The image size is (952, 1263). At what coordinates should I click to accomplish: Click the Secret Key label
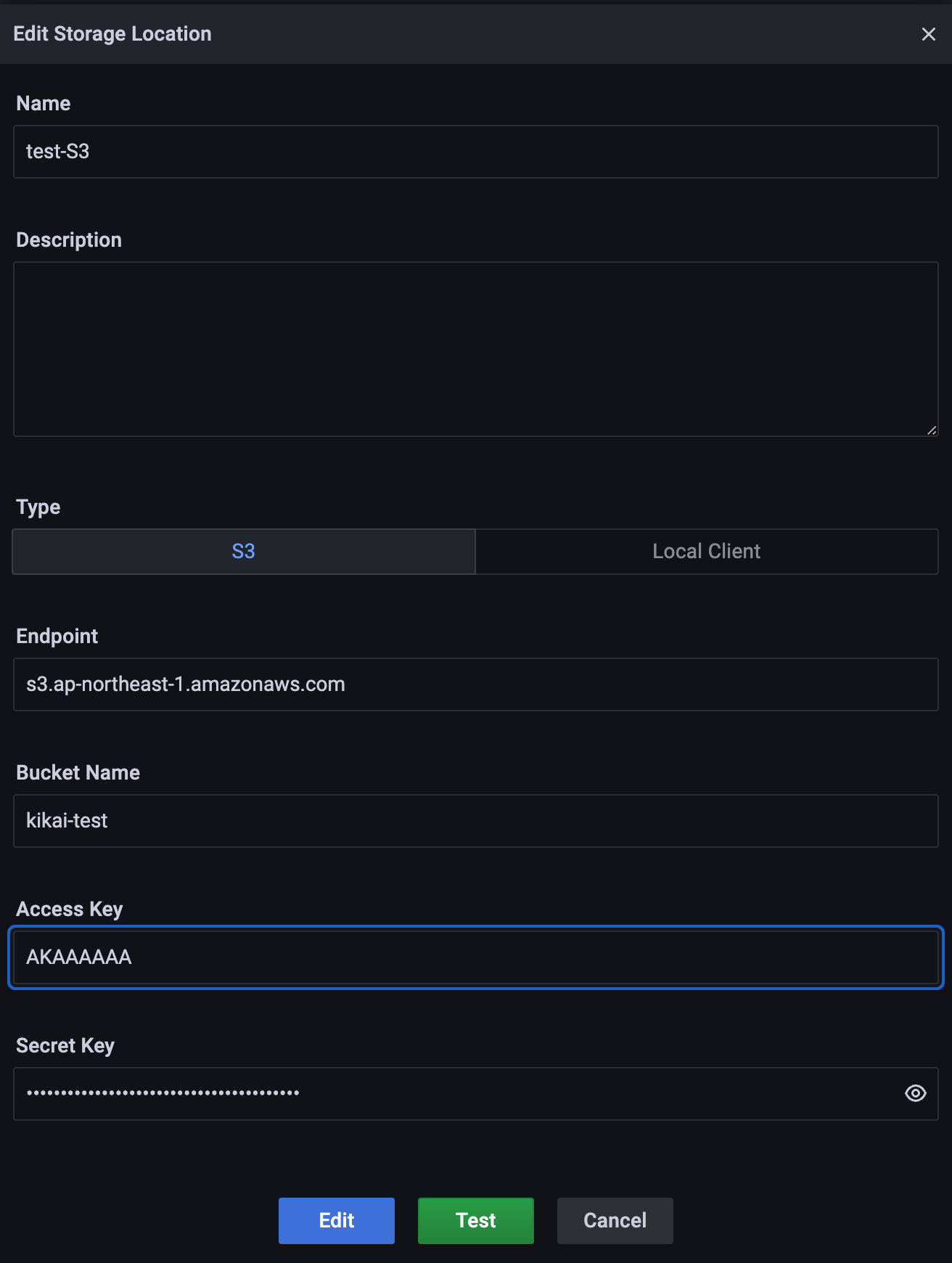click(x=65, y=1046)
